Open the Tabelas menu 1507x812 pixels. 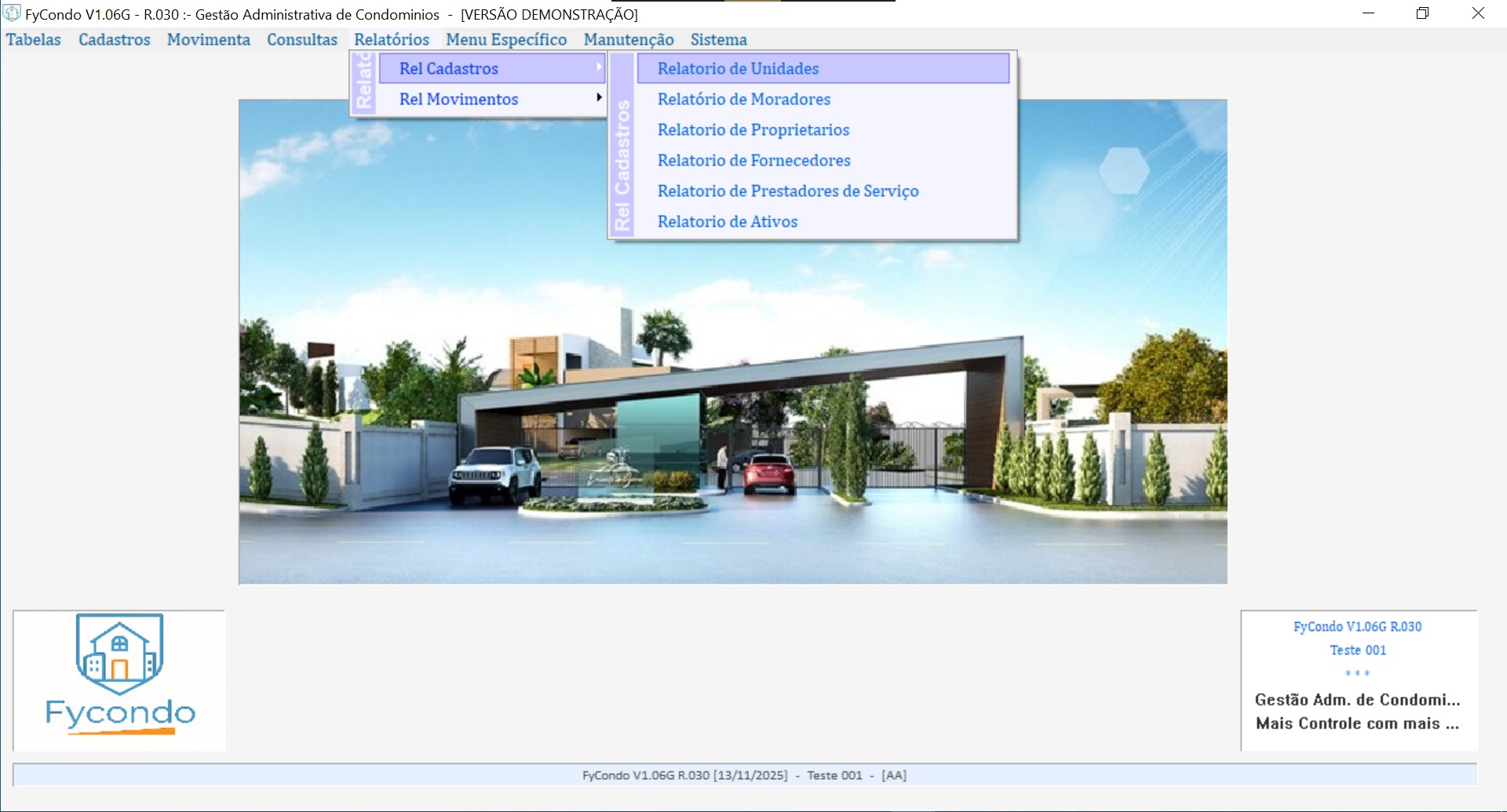click(33, 39)
